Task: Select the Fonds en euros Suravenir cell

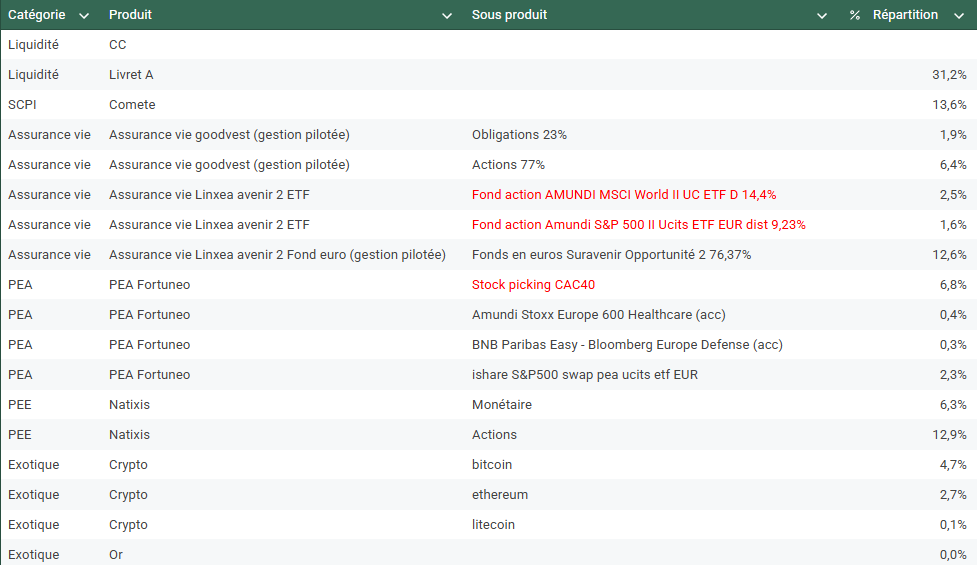Action: pos(611,255)
